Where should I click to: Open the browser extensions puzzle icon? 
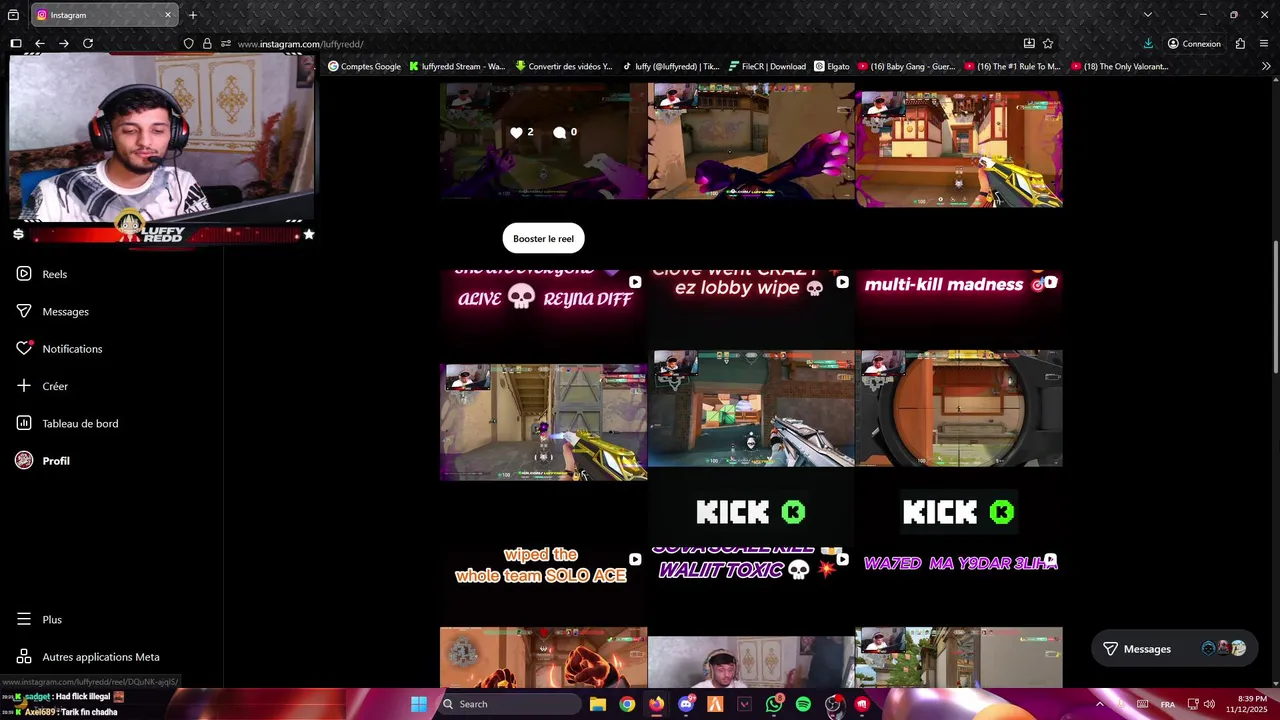[1240, 43]
